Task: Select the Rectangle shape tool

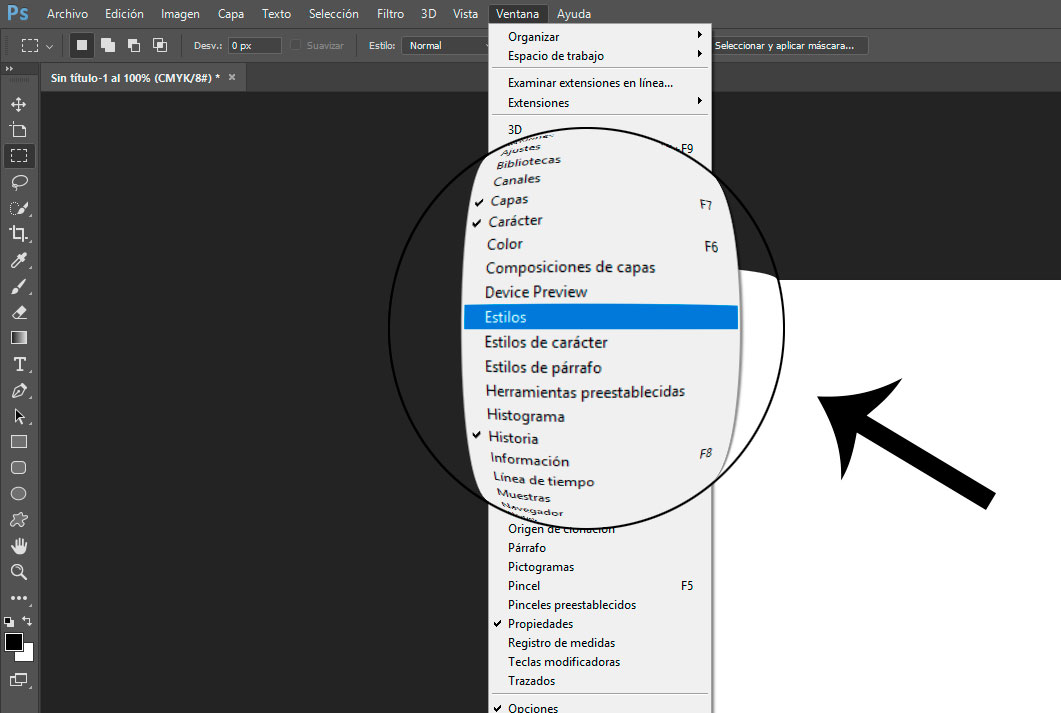Action: tap(19, 442)
